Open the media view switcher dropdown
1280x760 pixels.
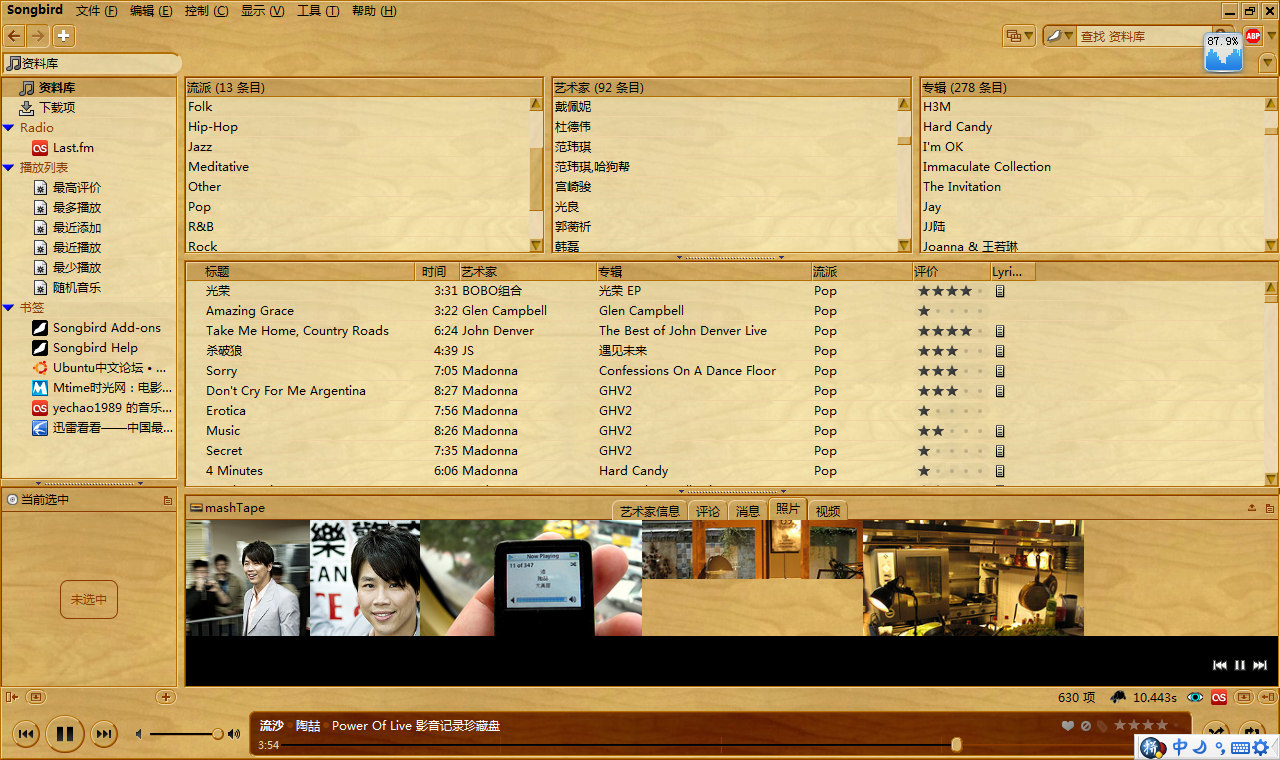pos(1019,36)
